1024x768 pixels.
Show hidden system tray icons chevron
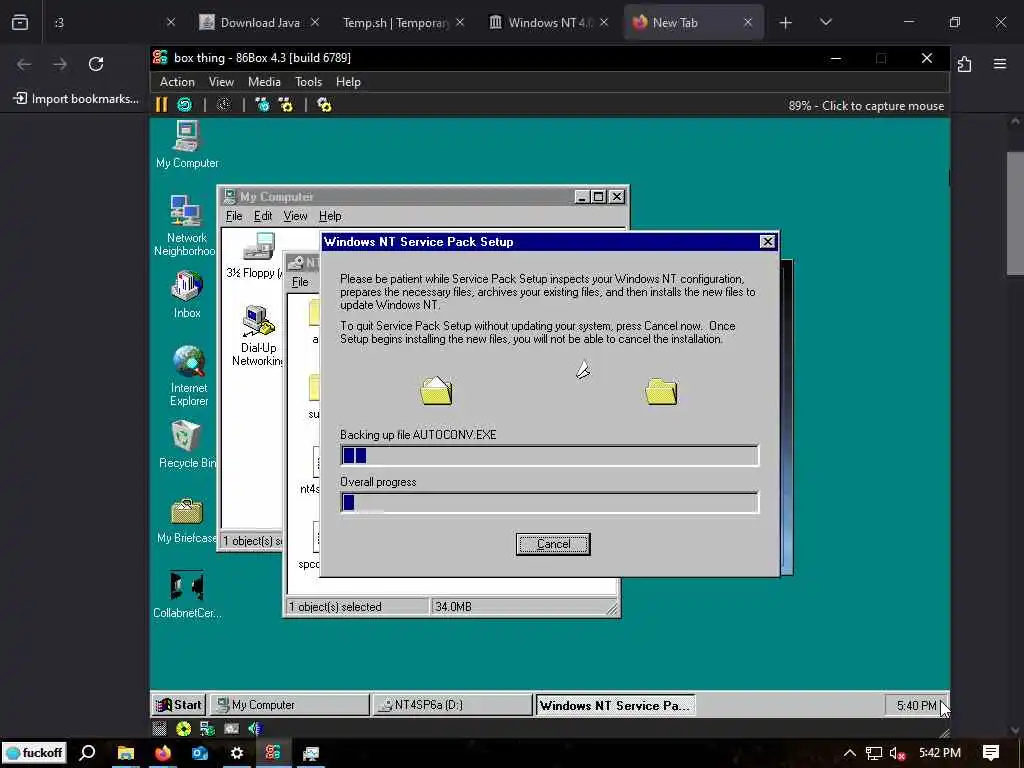(850, 753)
